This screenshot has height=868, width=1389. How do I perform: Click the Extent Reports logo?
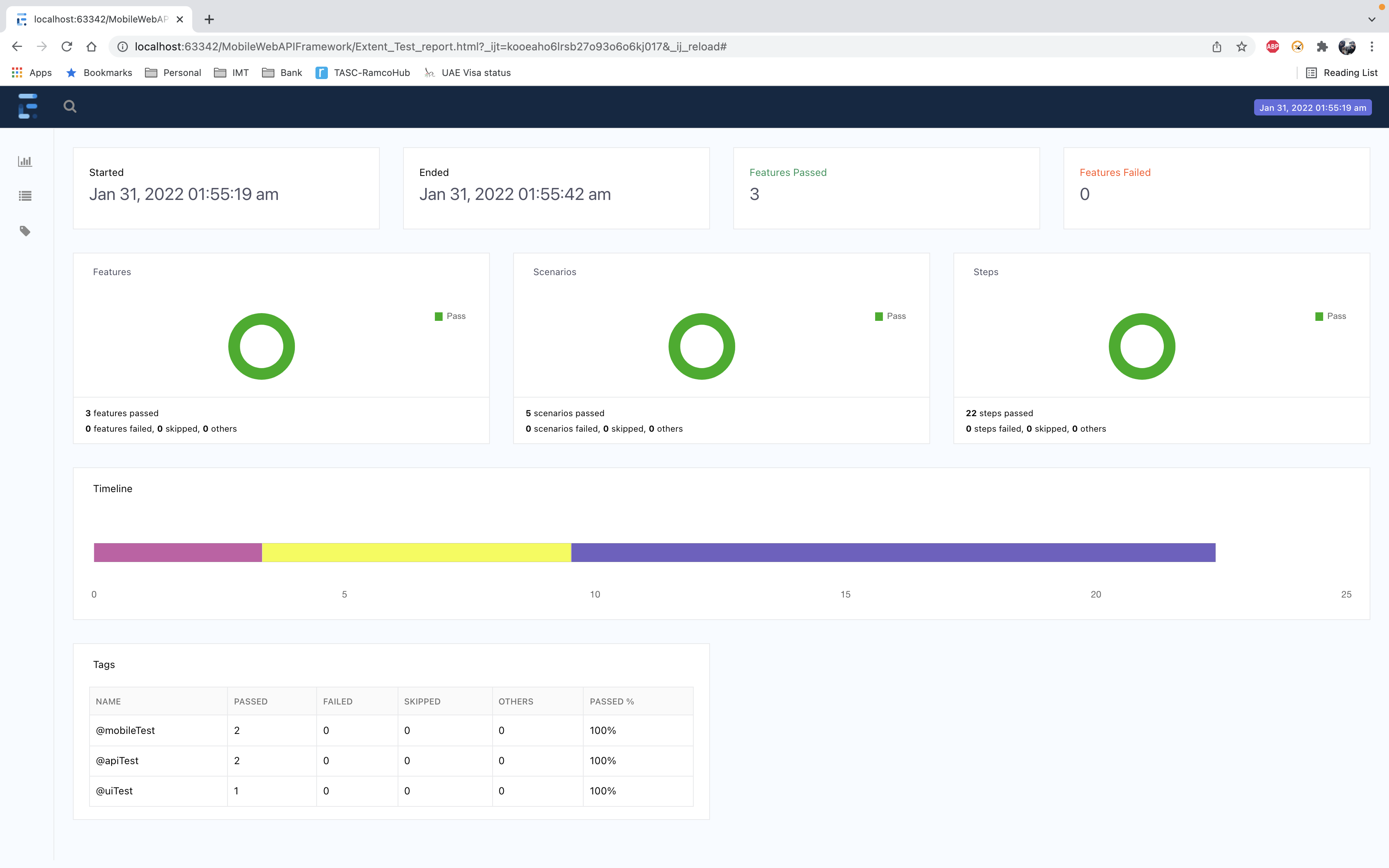[x=27, y=106]
